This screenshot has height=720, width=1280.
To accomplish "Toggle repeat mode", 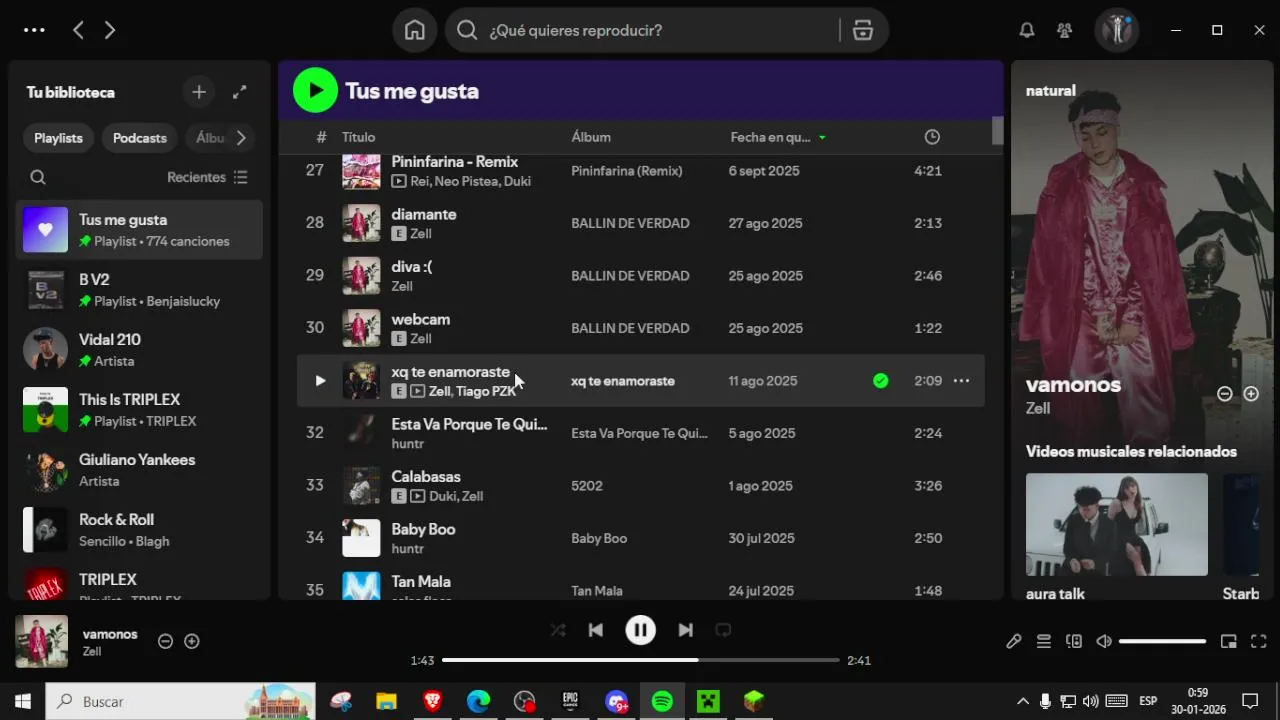I will 723,630.
